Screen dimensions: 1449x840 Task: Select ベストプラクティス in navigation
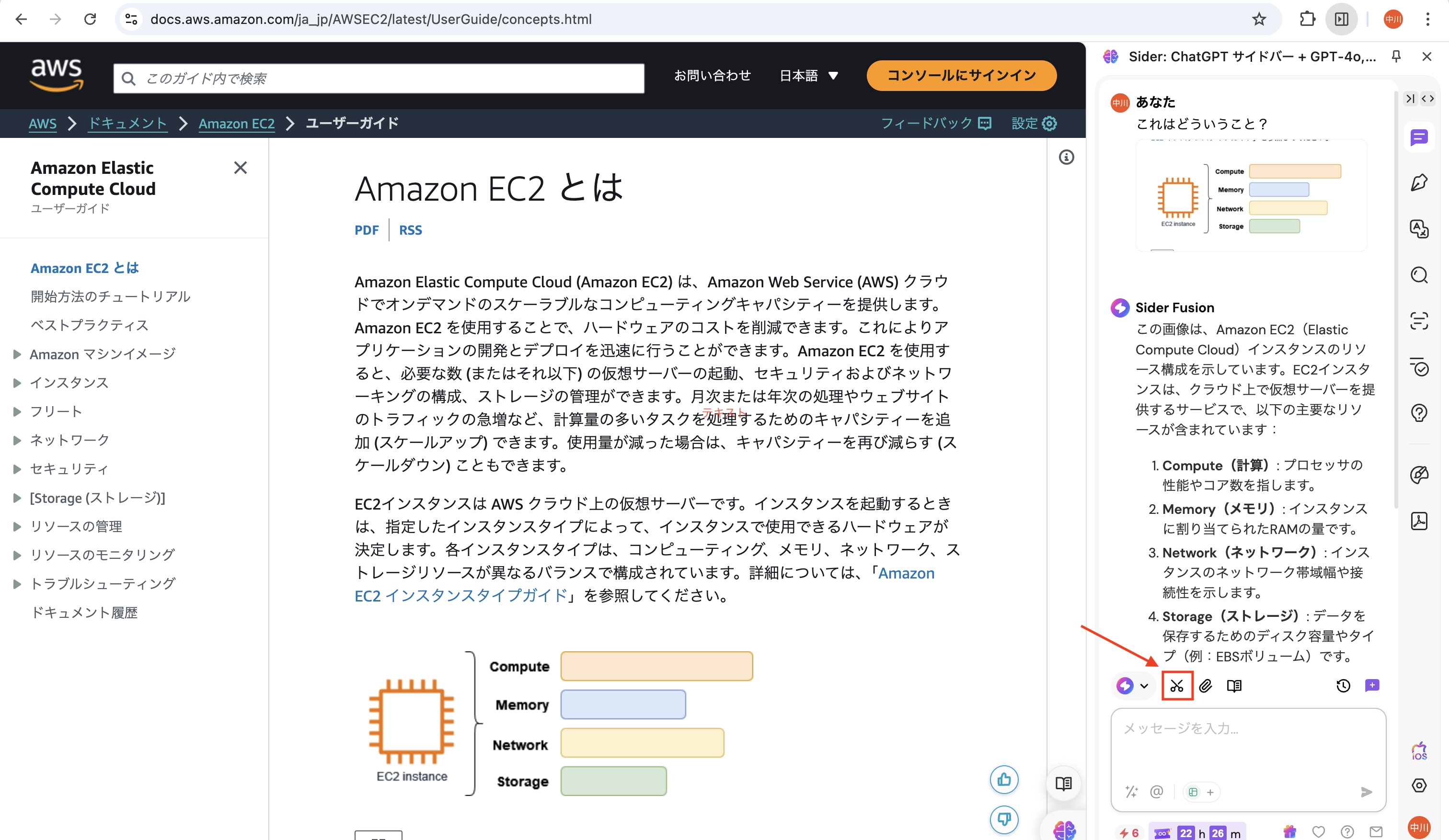coord(90,325)
